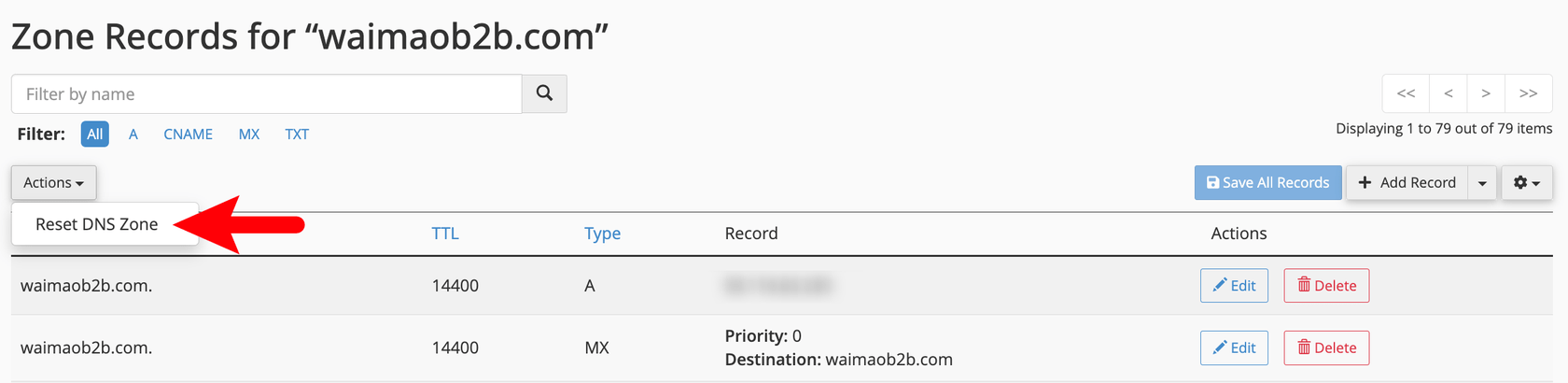Jump to last page of records
Image resolution: width=1568 pixels, height=383 pixels.
pyautogui.click(x=1528, y=93)
